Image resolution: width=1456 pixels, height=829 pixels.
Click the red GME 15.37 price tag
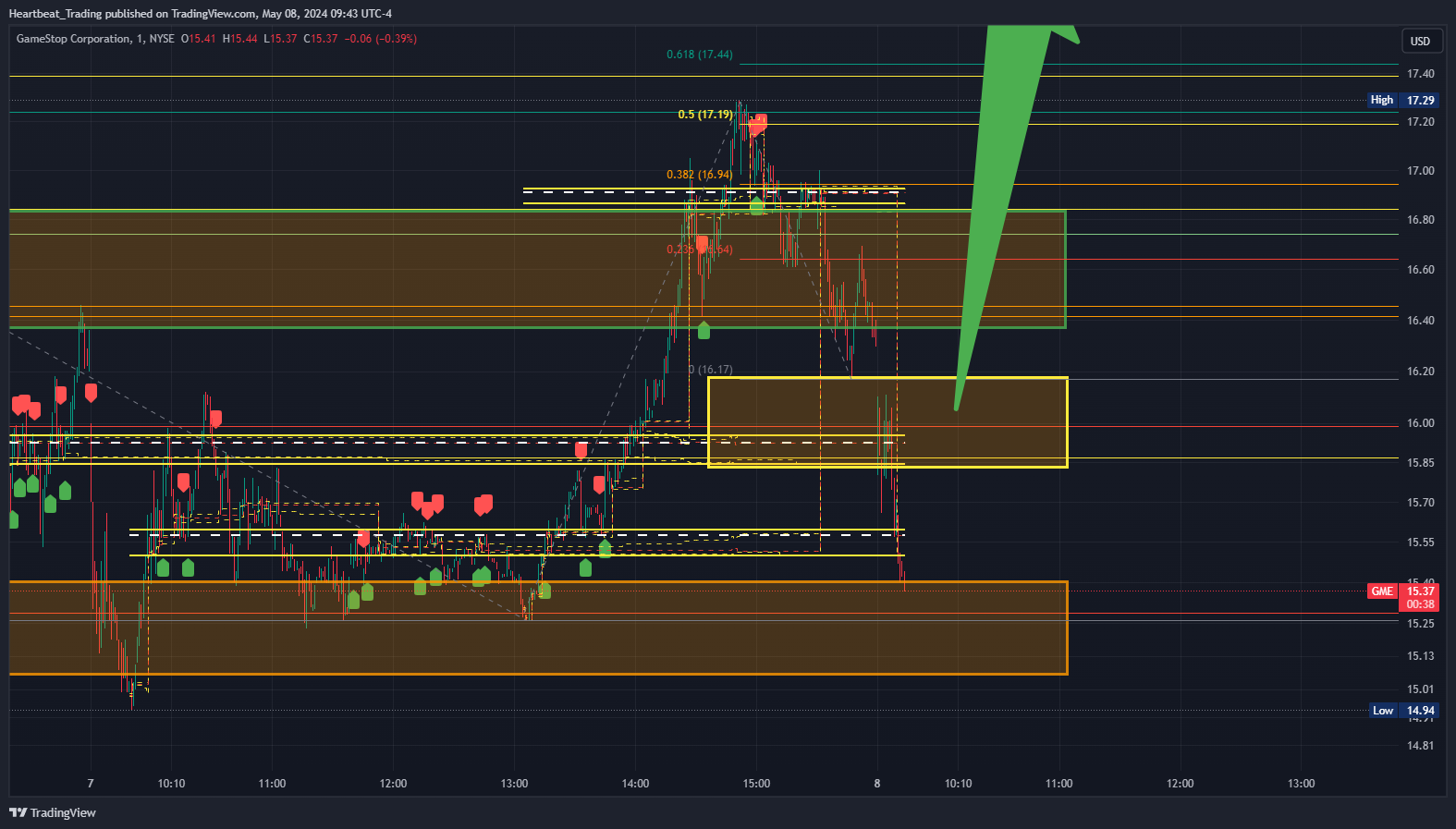click(1402, 591)
